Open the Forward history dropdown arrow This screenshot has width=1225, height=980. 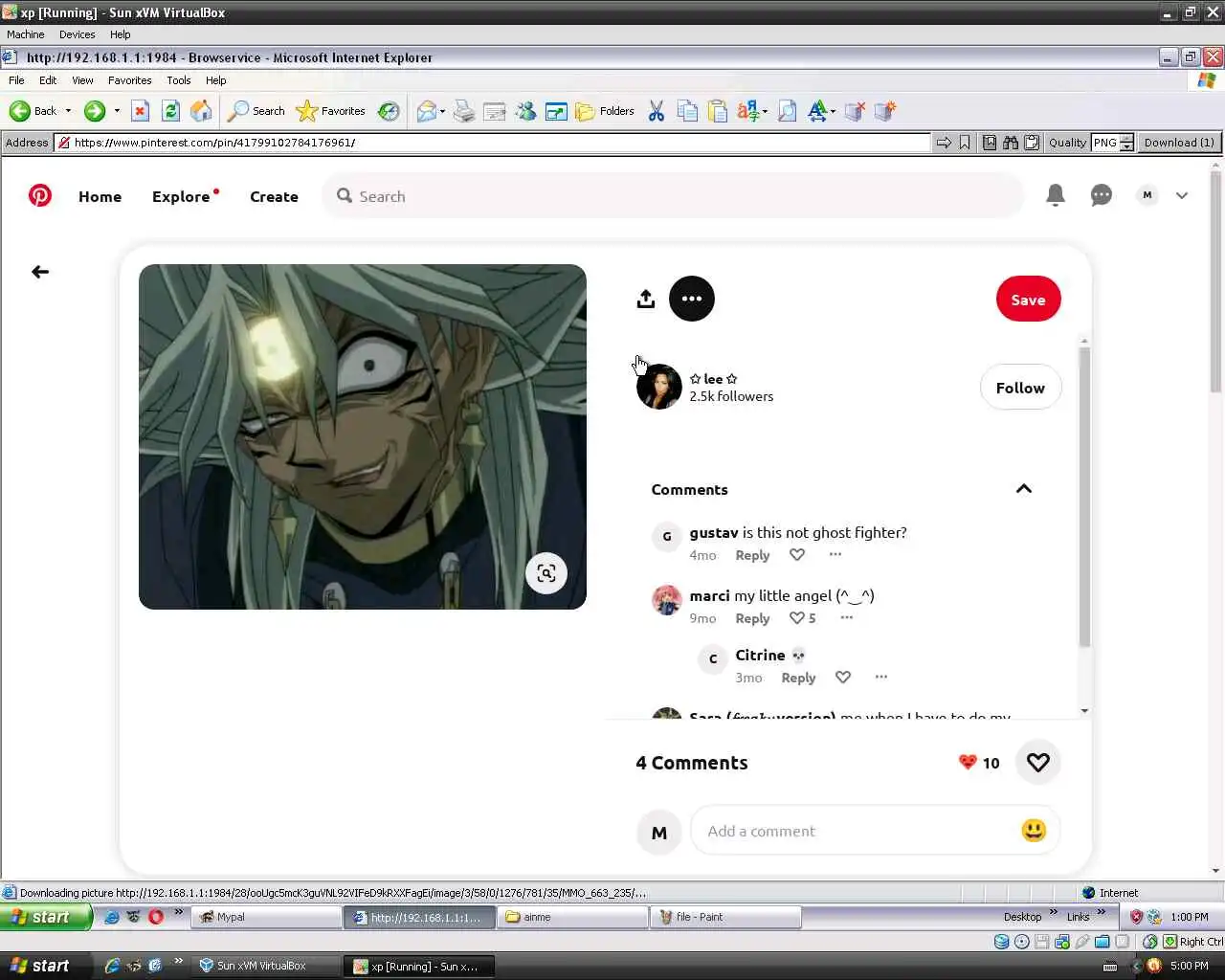pos(117,111)
